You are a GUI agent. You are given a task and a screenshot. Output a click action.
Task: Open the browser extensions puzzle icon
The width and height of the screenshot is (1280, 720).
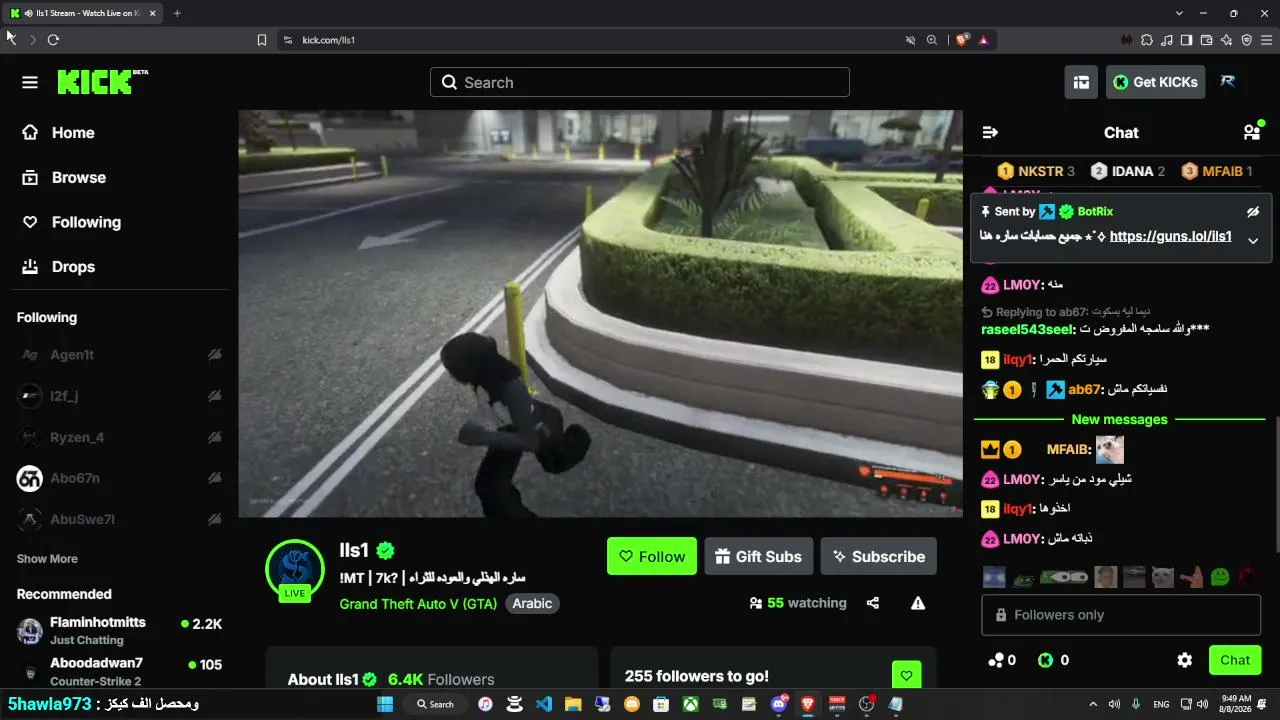(1147, 40)
